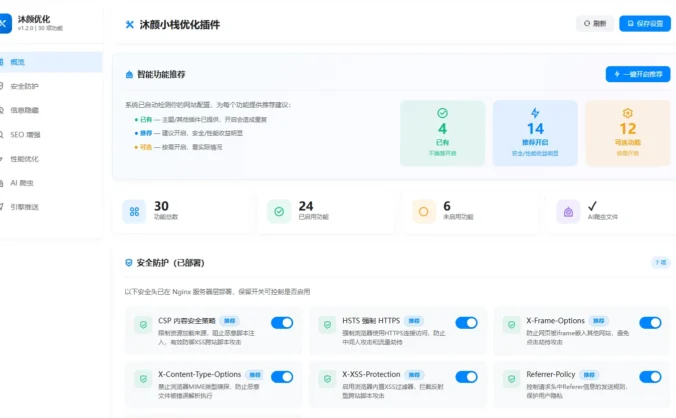Click the shield icon on HSTS 强制 HTTPS card
Viewport: 676px width, 418px height.
coord(328,322)
